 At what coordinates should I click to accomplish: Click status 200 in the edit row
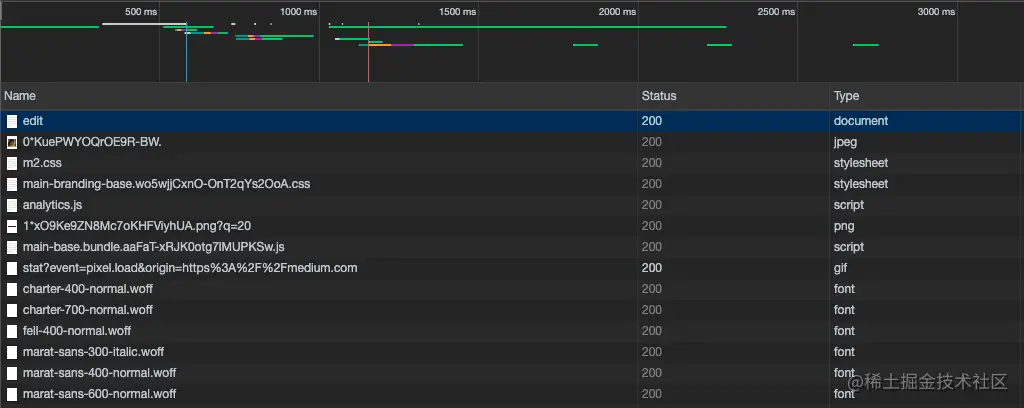point(652,121)
